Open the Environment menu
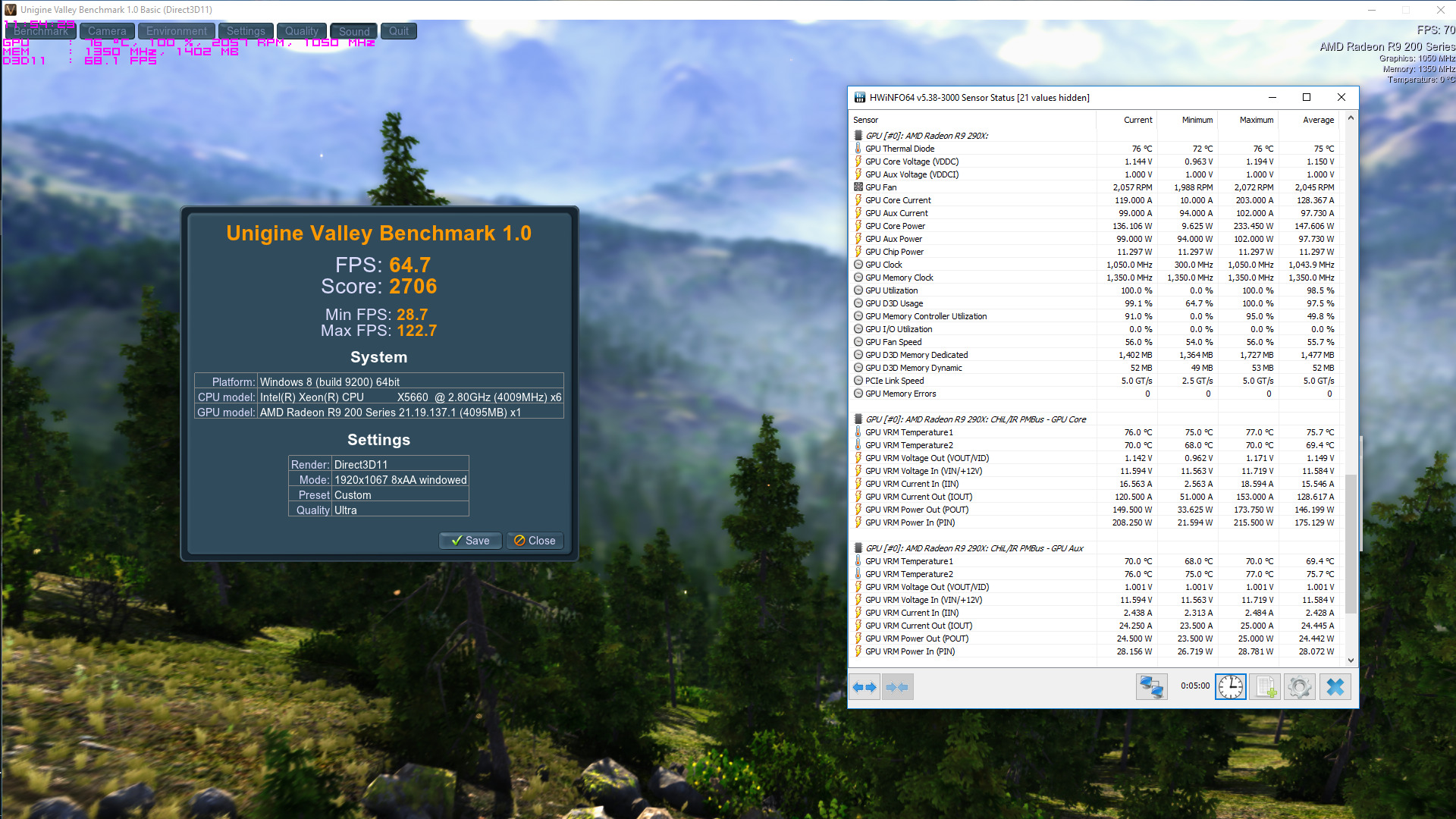1456x819 pixels. point(177,31)
